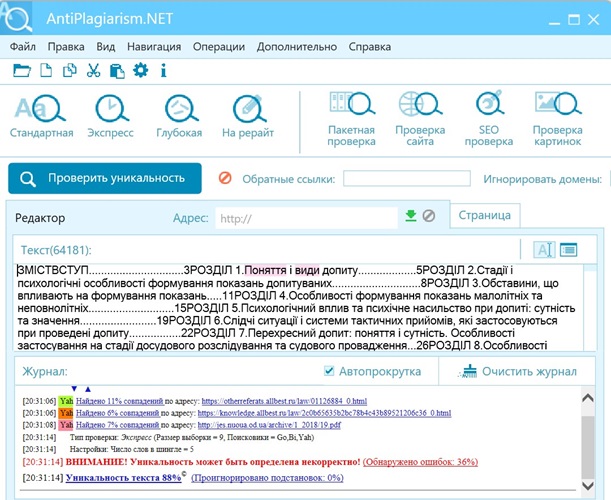Open the Найдено 7% совпадений link
Image resolution: width=611 pixels, height=500 pixels.
click(x=118, y=425)
